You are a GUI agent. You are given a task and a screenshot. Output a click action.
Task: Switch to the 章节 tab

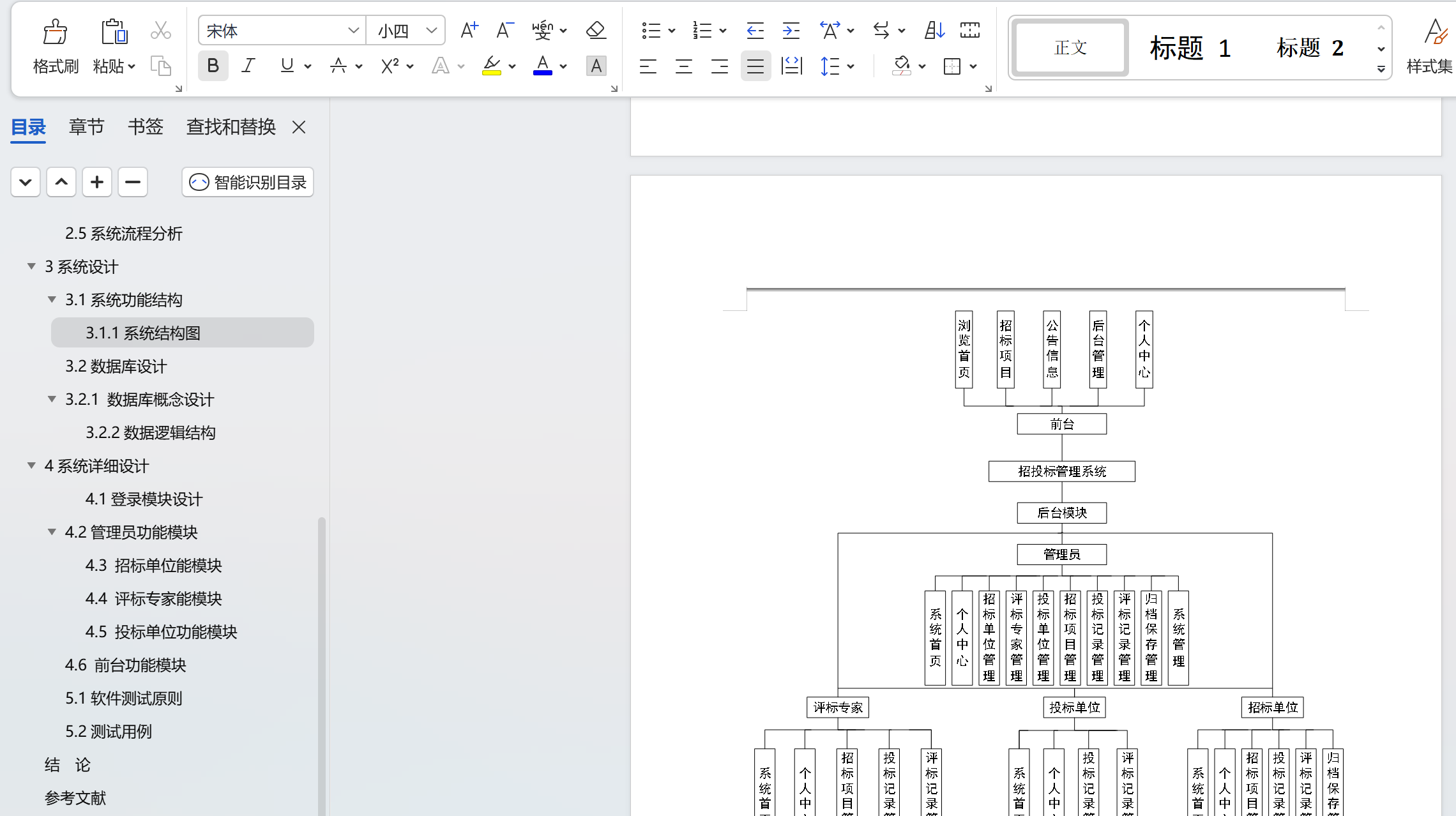pos(86,127)
